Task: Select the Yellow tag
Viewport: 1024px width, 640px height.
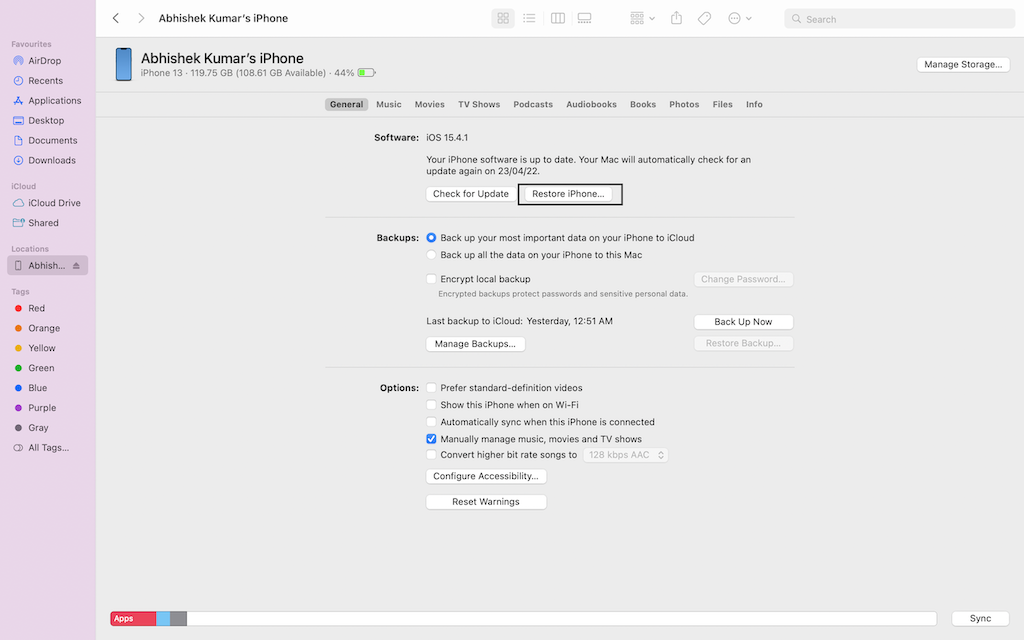Action: coord(41,348)
